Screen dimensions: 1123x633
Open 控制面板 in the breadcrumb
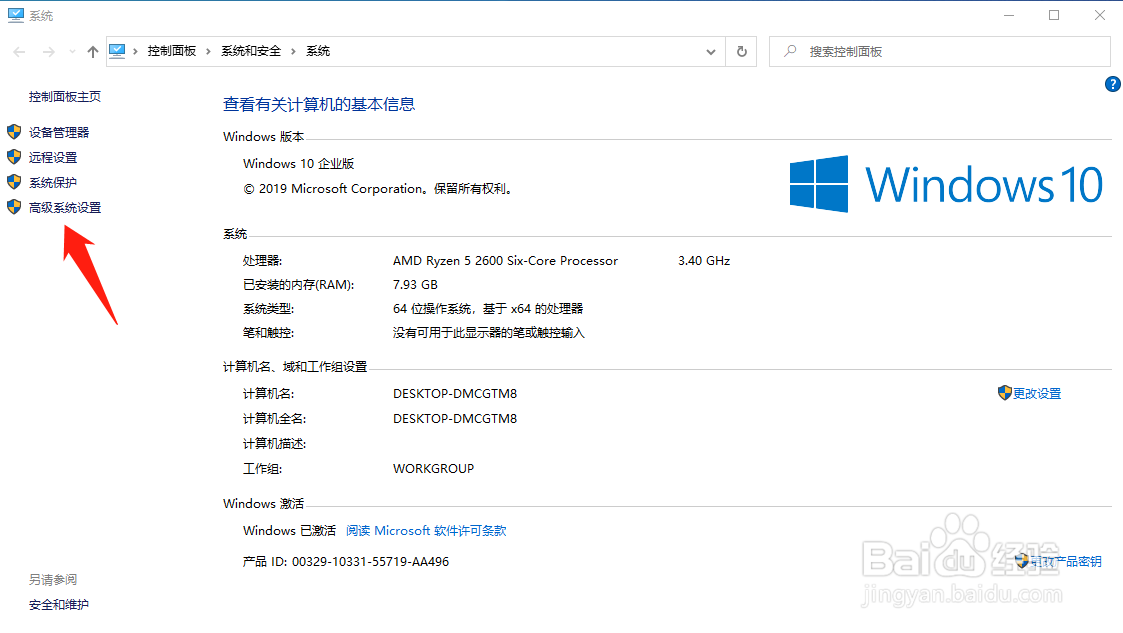tap(172, 51)
